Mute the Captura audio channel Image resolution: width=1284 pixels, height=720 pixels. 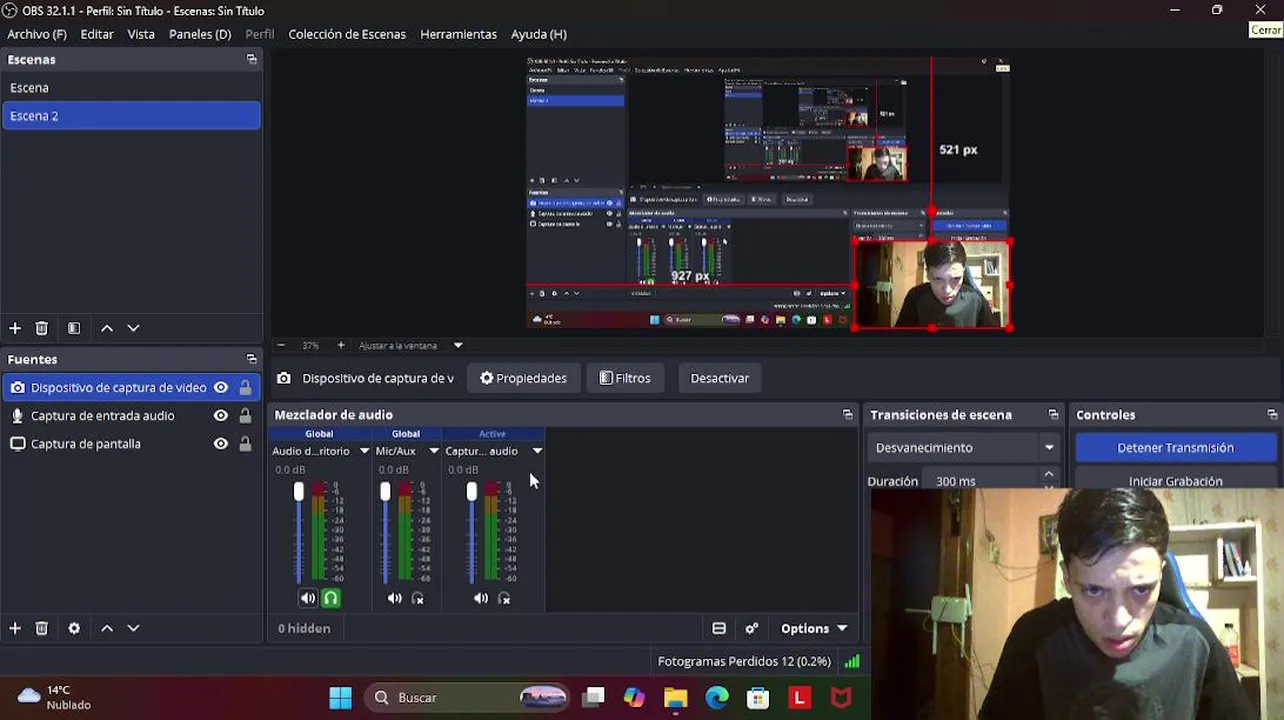pyautogui.click(x=481, y=598)
